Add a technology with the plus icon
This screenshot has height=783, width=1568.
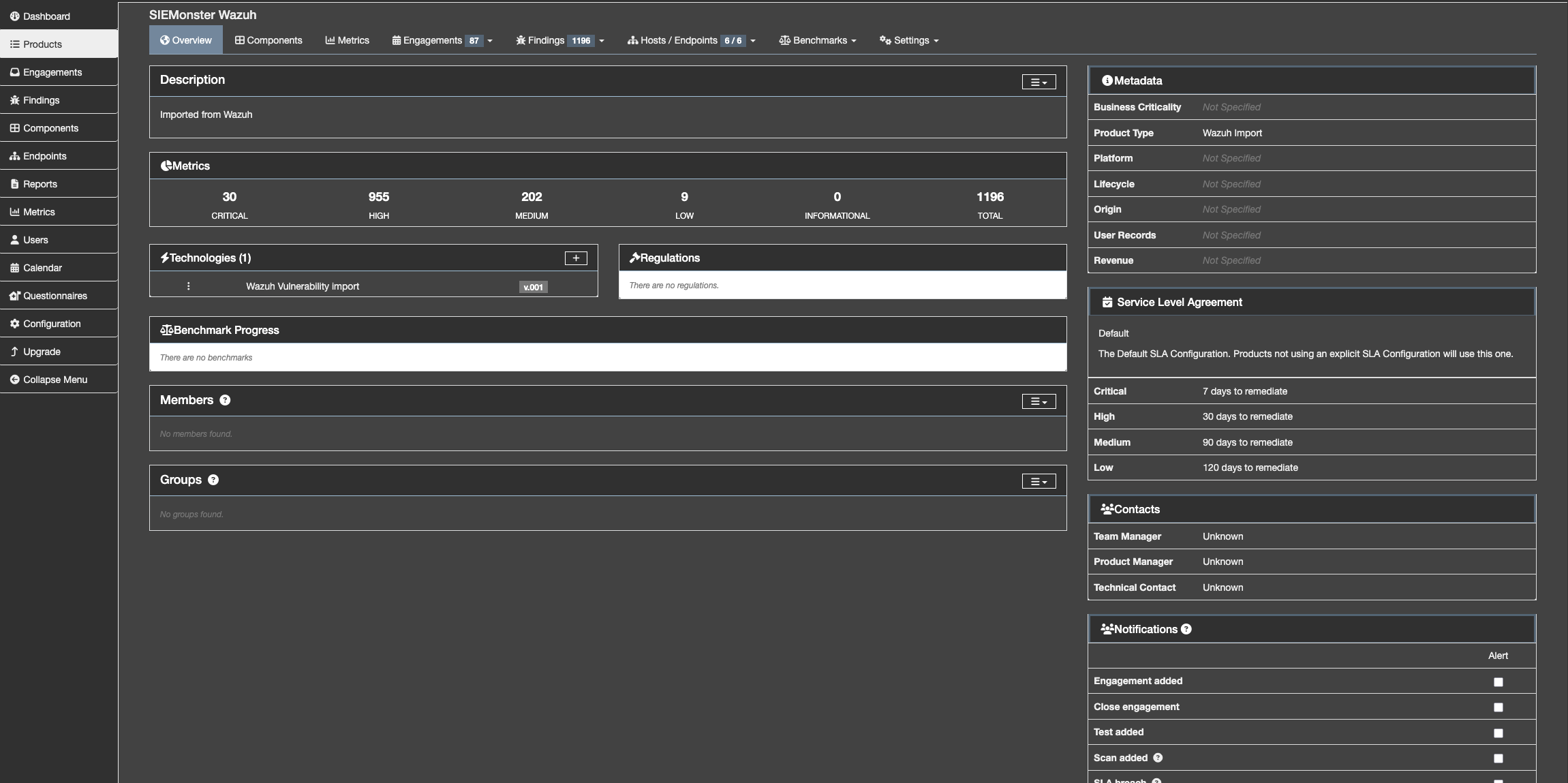click(x=576, y=258)
